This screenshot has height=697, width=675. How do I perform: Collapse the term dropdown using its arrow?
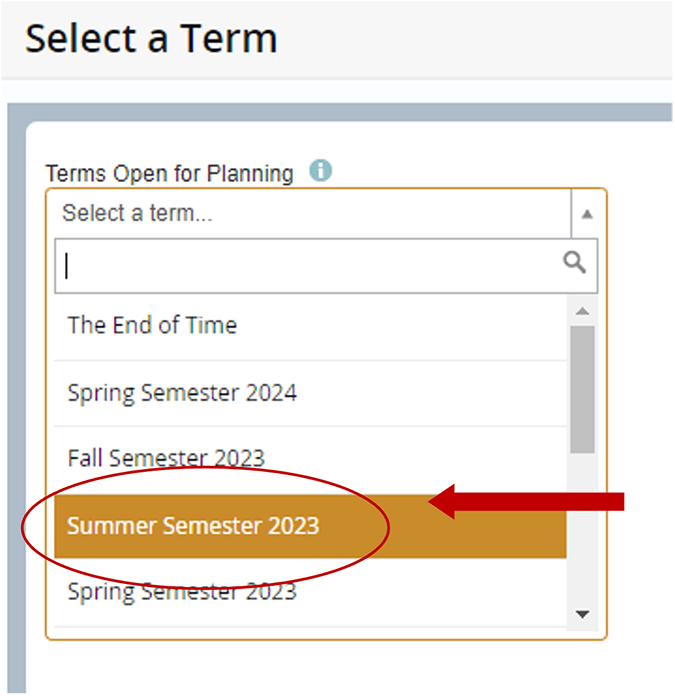[587, 214]
